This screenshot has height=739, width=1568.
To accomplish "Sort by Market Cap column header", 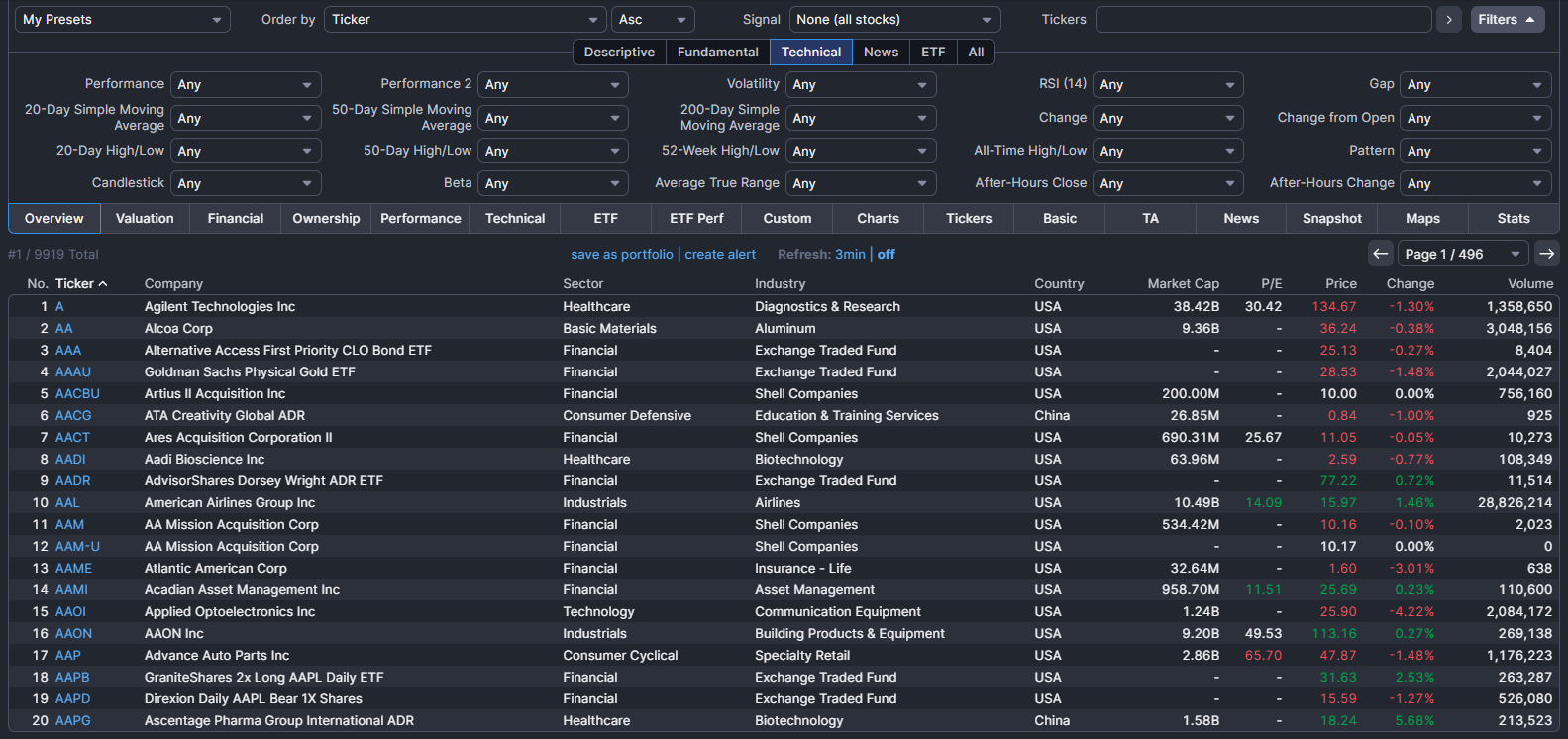I will 1183,284.
